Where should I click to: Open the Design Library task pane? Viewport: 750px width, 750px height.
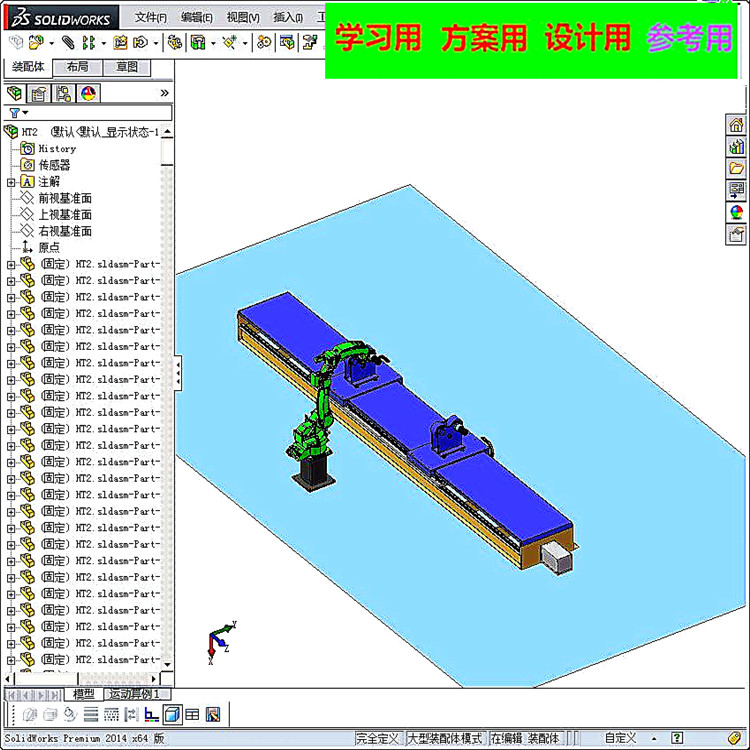pyautogui.click(x=736, y=146)
